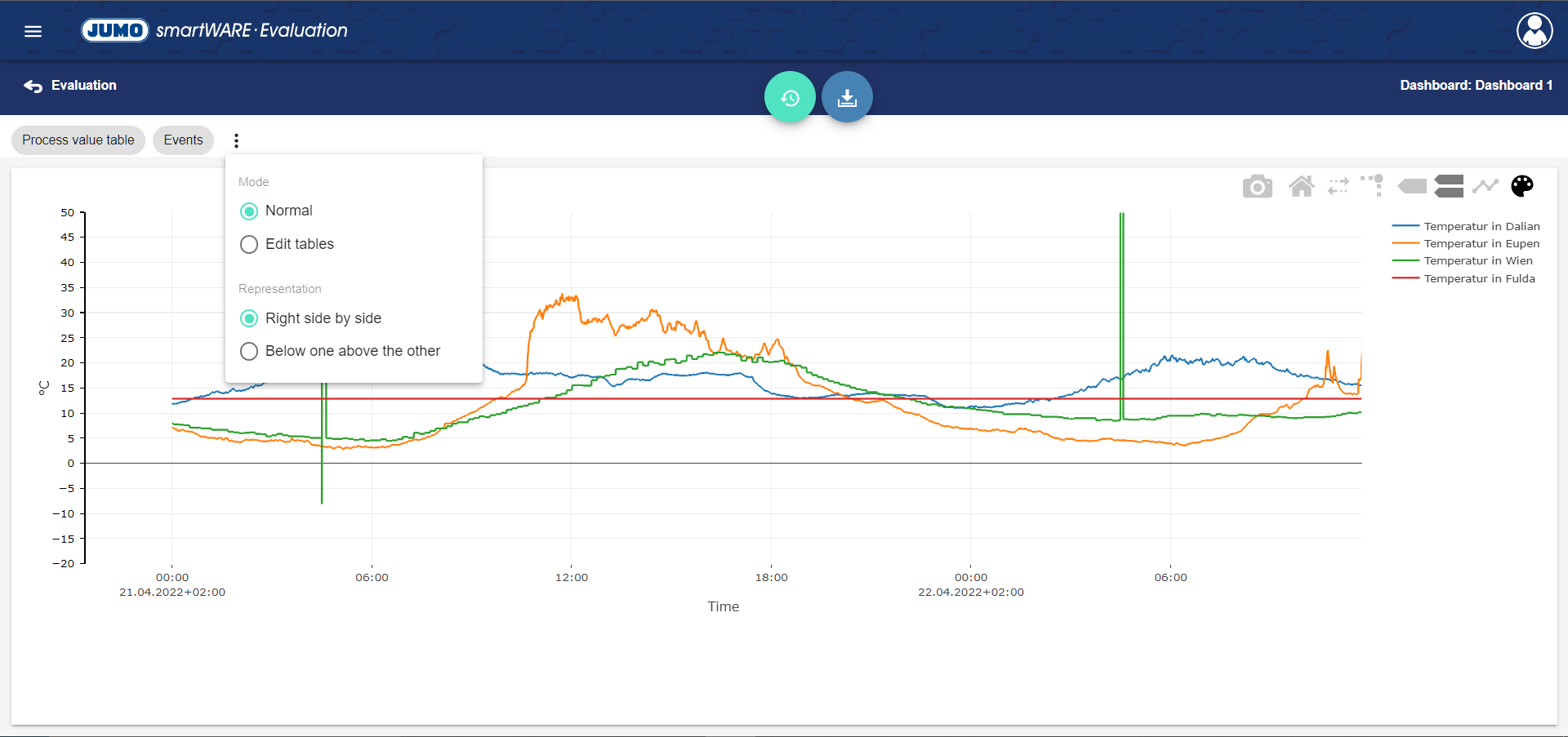Select Right side by side representation
This screenshot has height=737, width=1568.
249,318
